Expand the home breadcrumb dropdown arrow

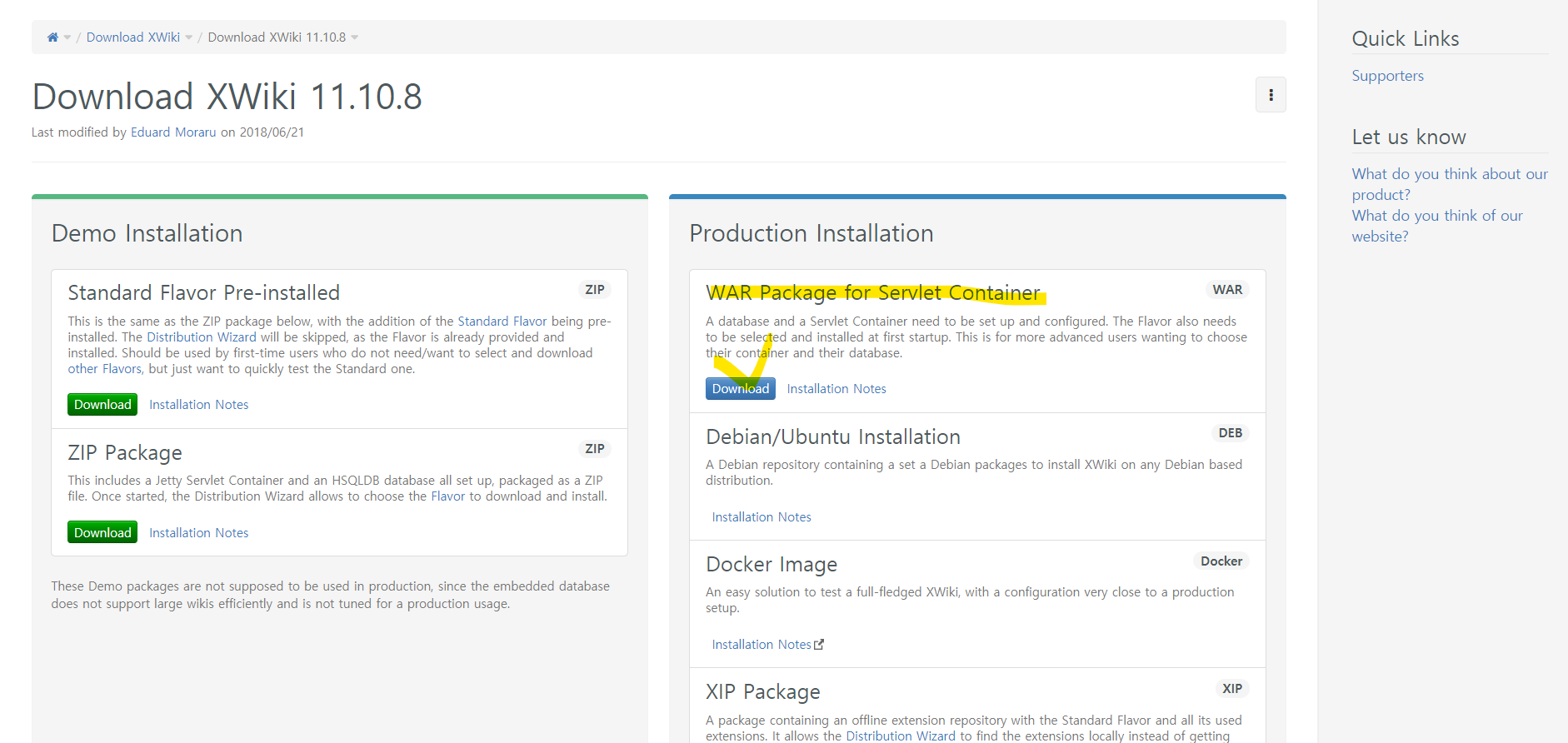point(67,37)
